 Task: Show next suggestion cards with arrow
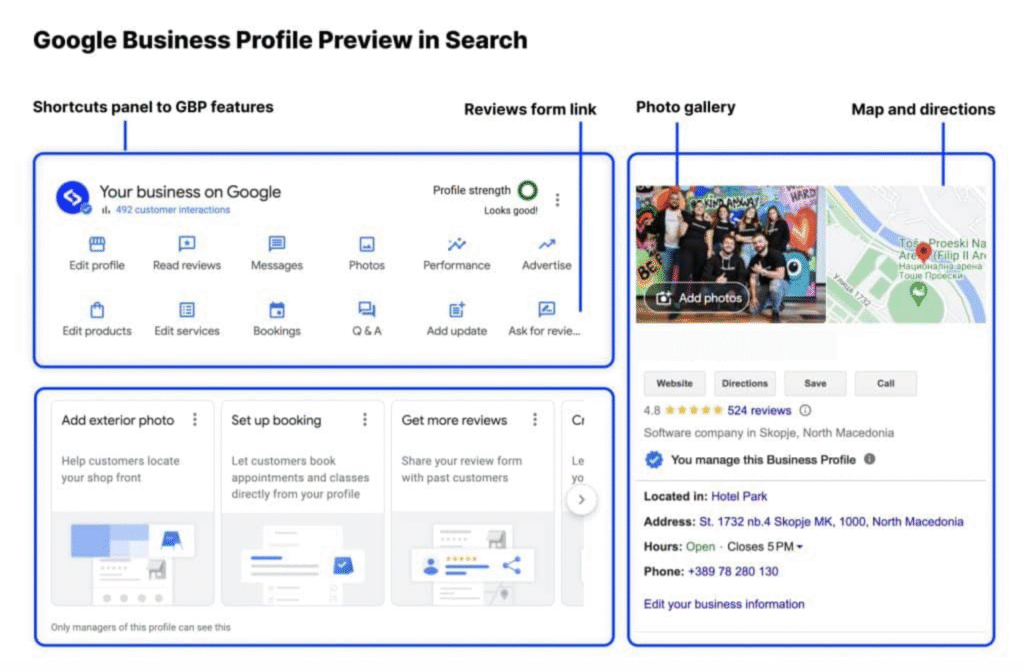coord(581,500)
